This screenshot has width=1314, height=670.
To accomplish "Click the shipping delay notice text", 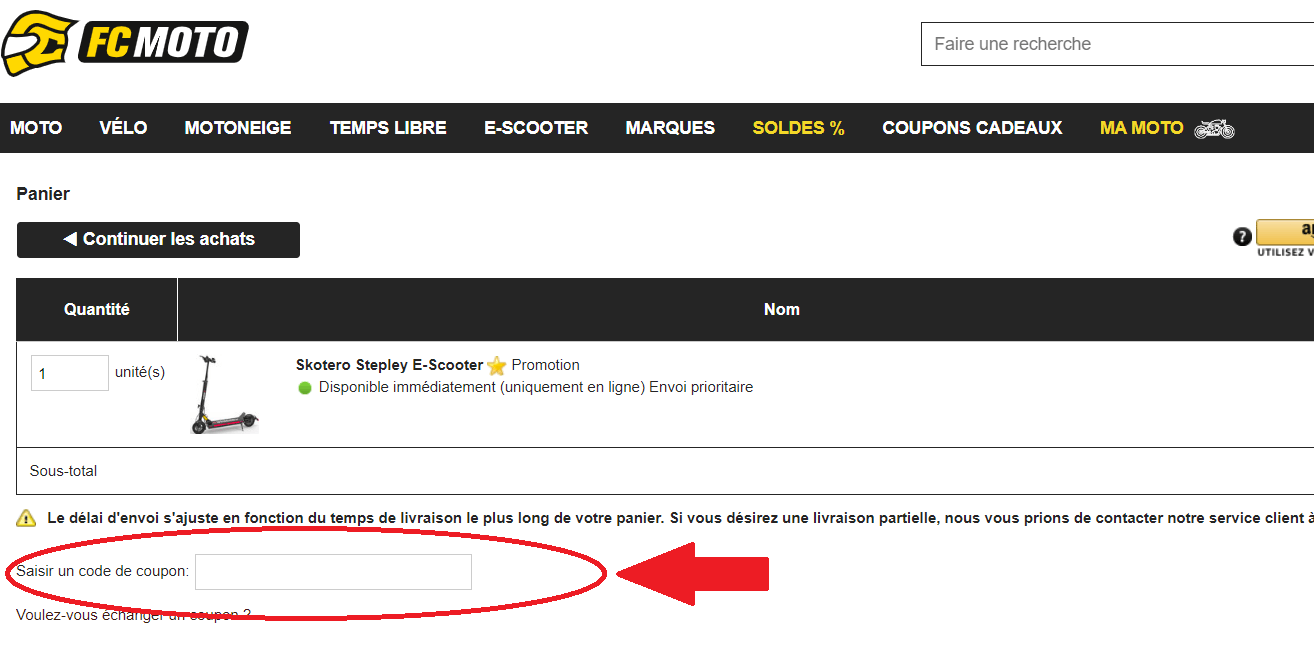I will pos(680,518).
